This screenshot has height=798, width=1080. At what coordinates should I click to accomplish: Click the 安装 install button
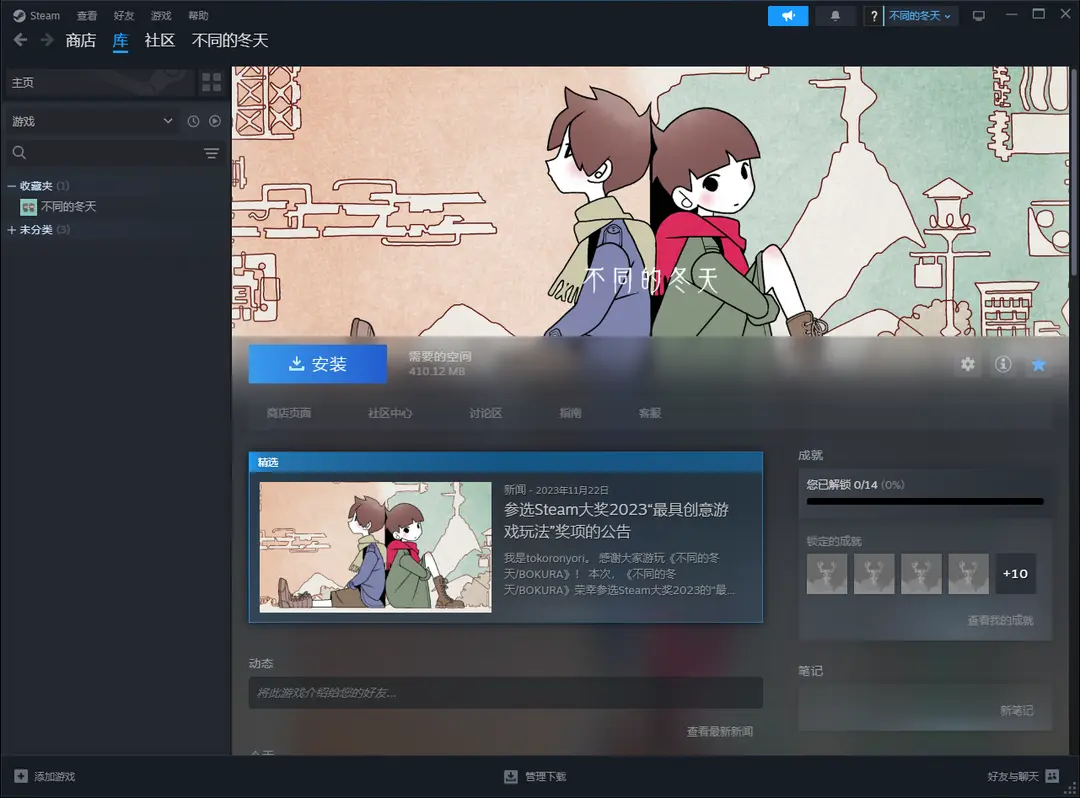coord(318,364)
